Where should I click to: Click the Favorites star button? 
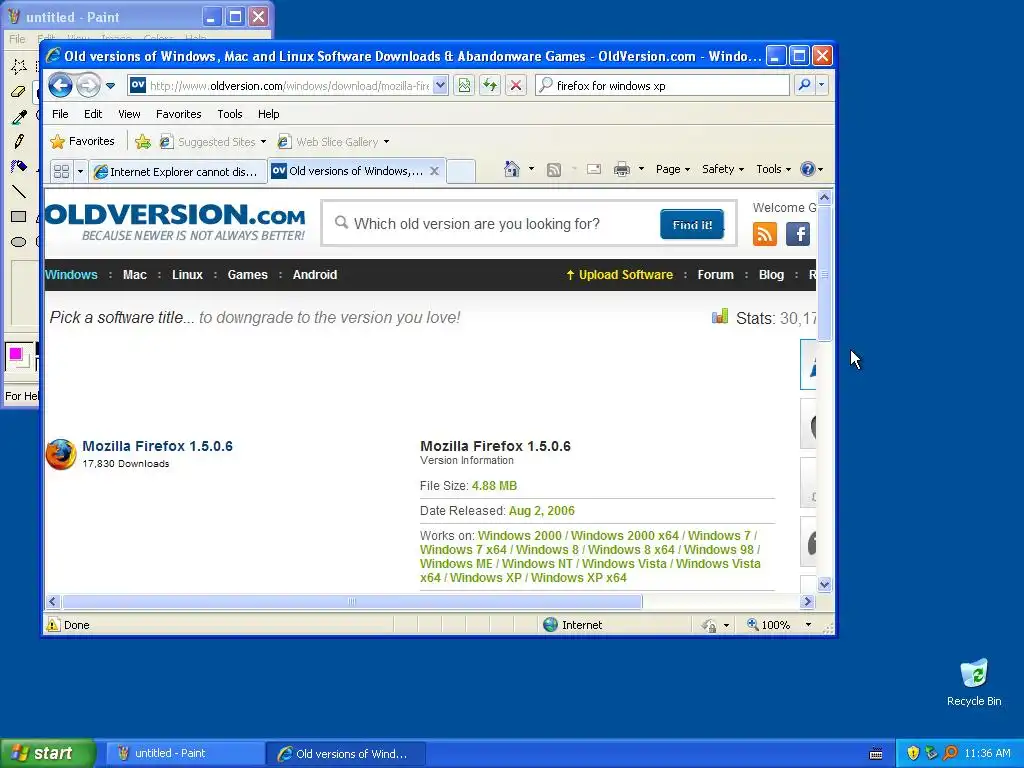point(83,141)
